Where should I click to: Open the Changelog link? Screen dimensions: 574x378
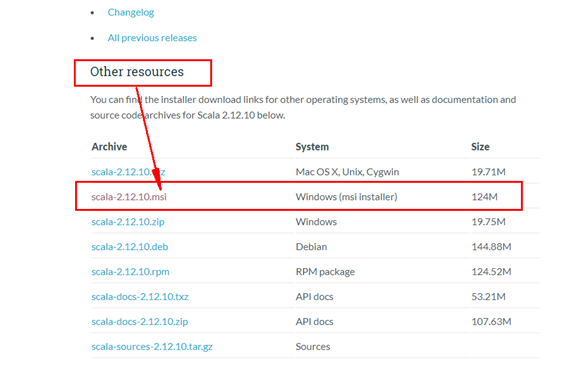[x=131, y=12]
